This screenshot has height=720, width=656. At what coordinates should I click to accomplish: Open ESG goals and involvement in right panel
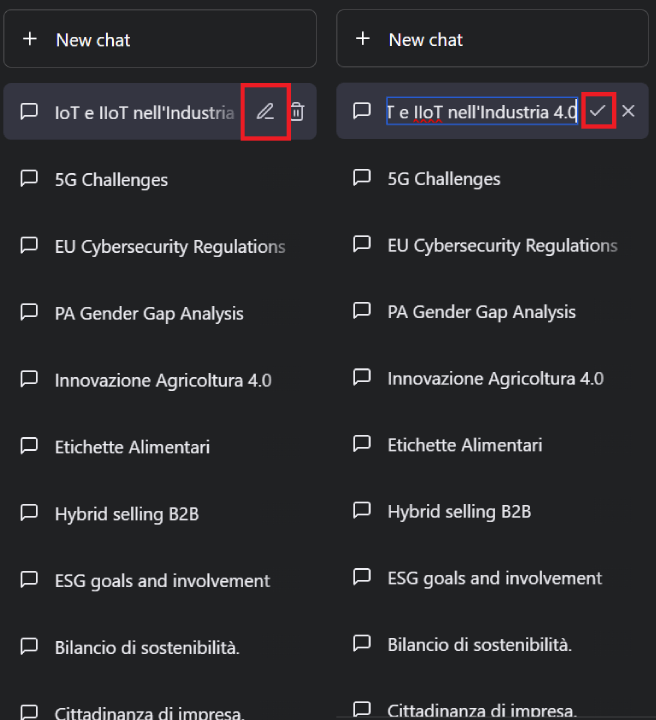click(x=494, y=578)
